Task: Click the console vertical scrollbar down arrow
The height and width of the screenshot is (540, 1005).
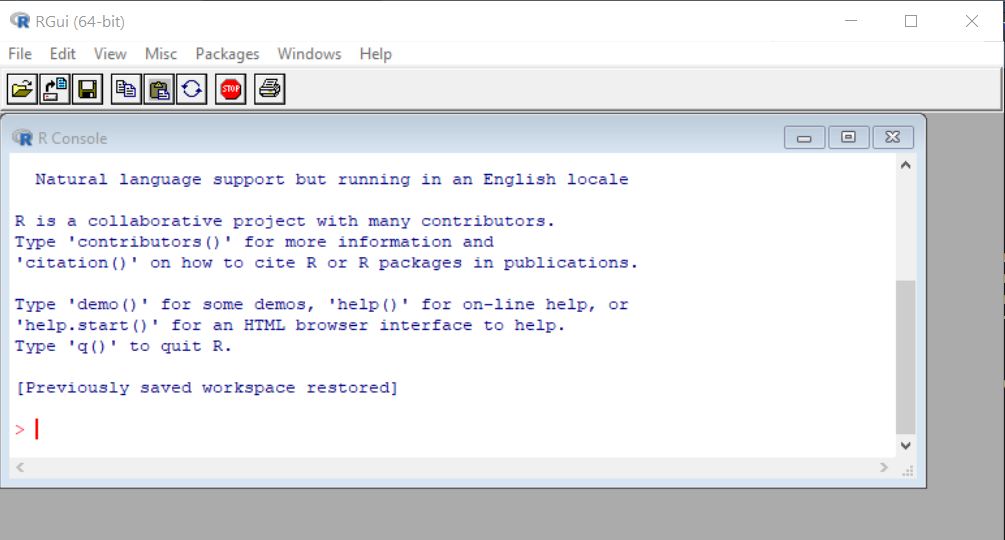Action: click(x=906, y=446)
